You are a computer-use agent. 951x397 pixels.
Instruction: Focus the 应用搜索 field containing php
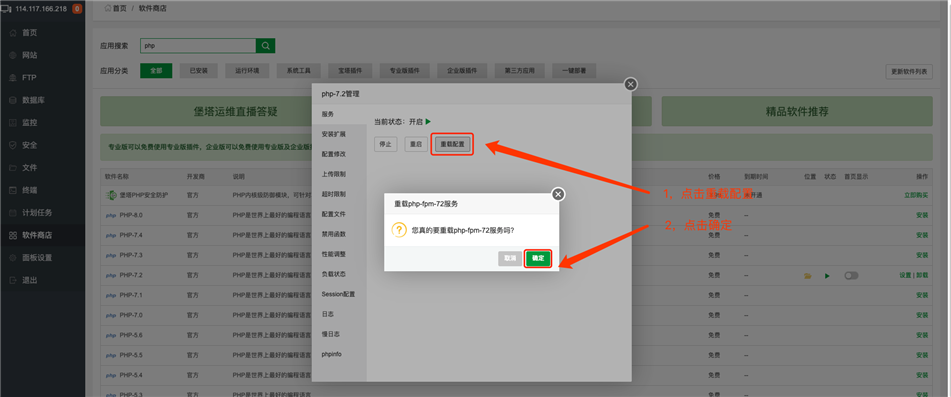pyautogui.click(x=198, y=45)
